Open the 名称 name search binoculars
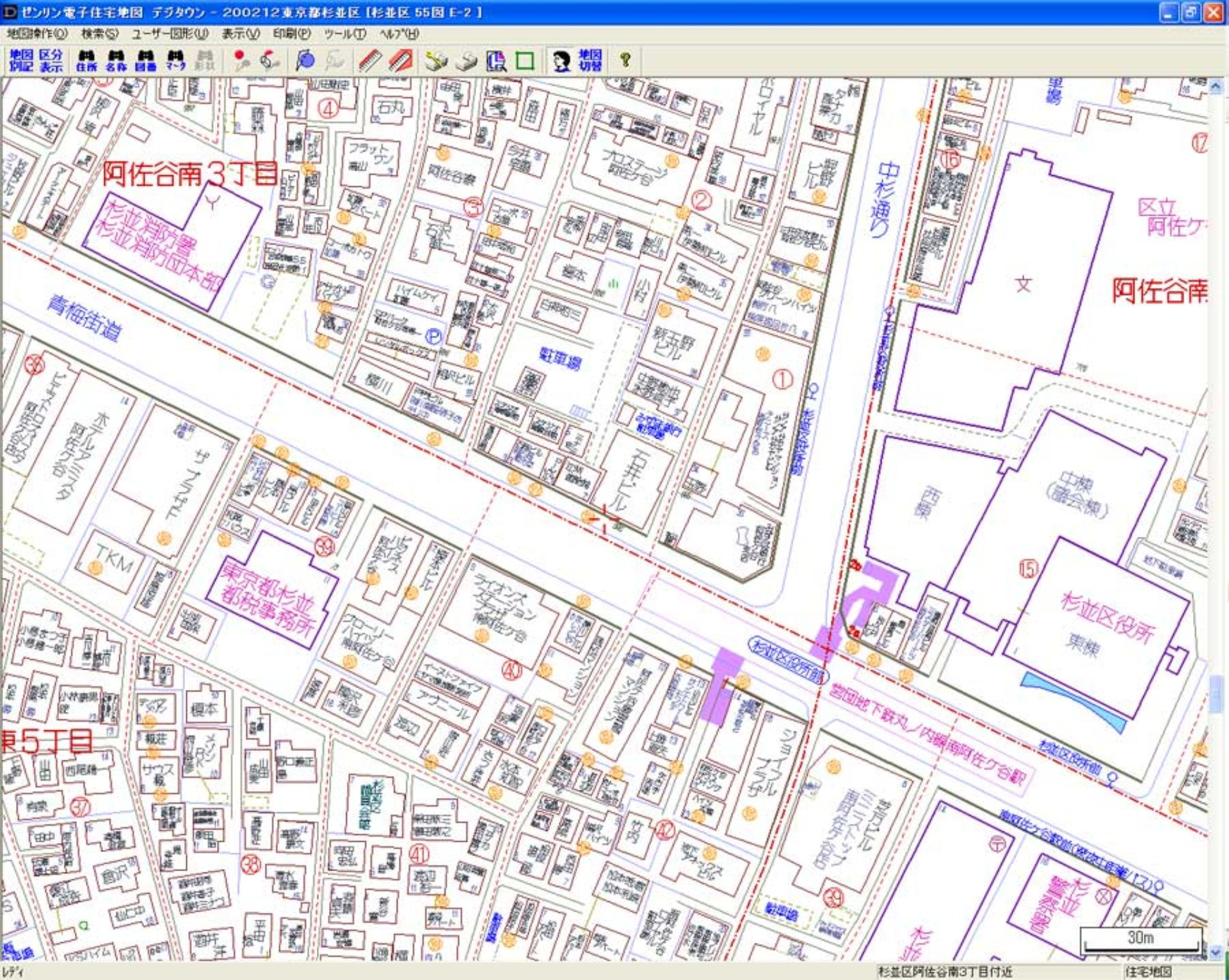1229x980 pixels. pos(116,60)
